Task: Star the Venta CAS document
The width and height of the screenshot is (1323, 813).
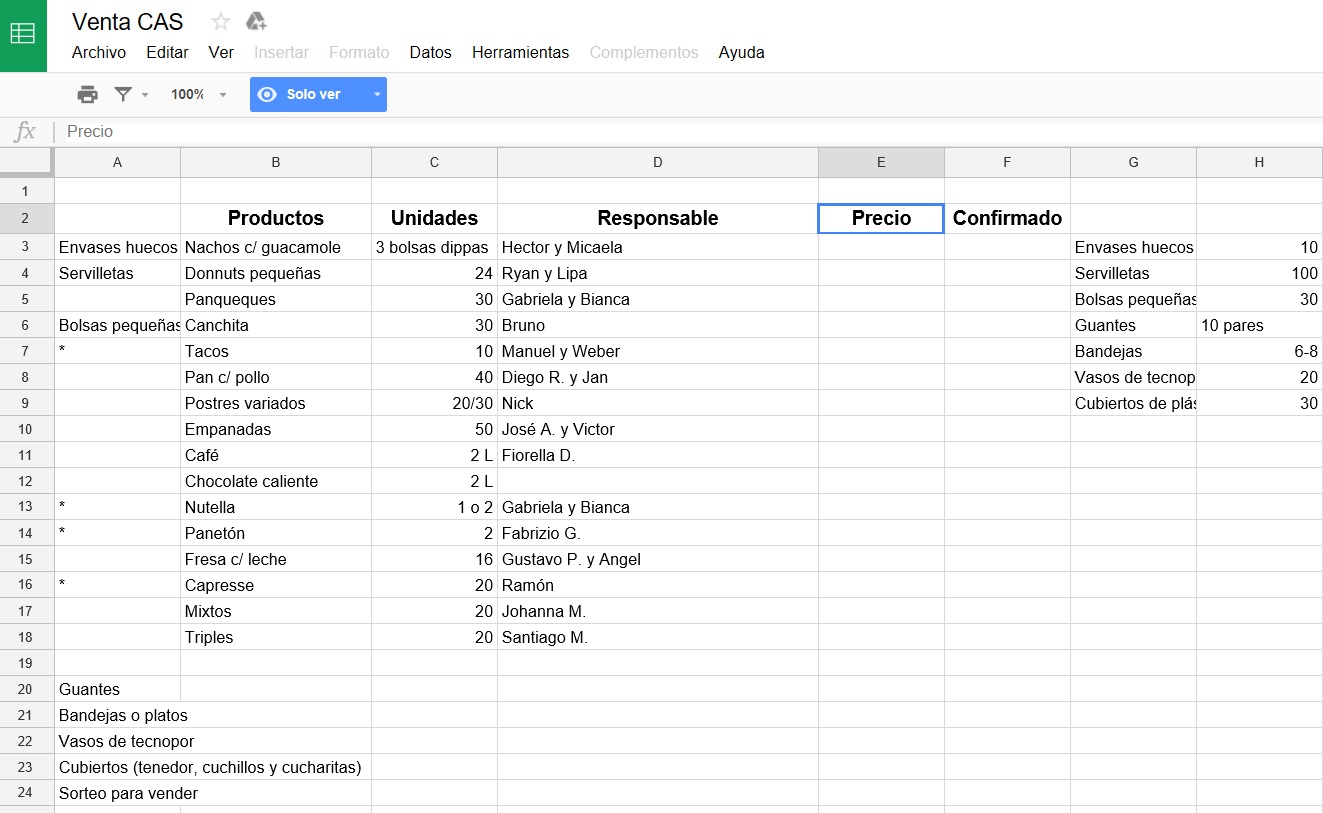Action: click(x=221, y=22)
